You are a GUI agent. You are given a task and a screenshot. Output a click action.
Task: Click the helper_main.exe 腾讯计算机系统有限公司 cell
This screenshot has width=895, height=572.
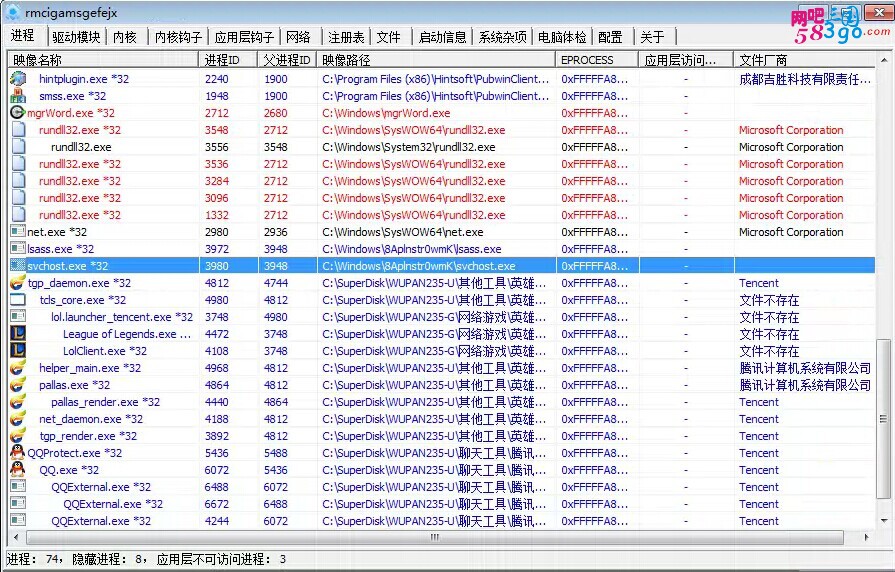[805, 368]
